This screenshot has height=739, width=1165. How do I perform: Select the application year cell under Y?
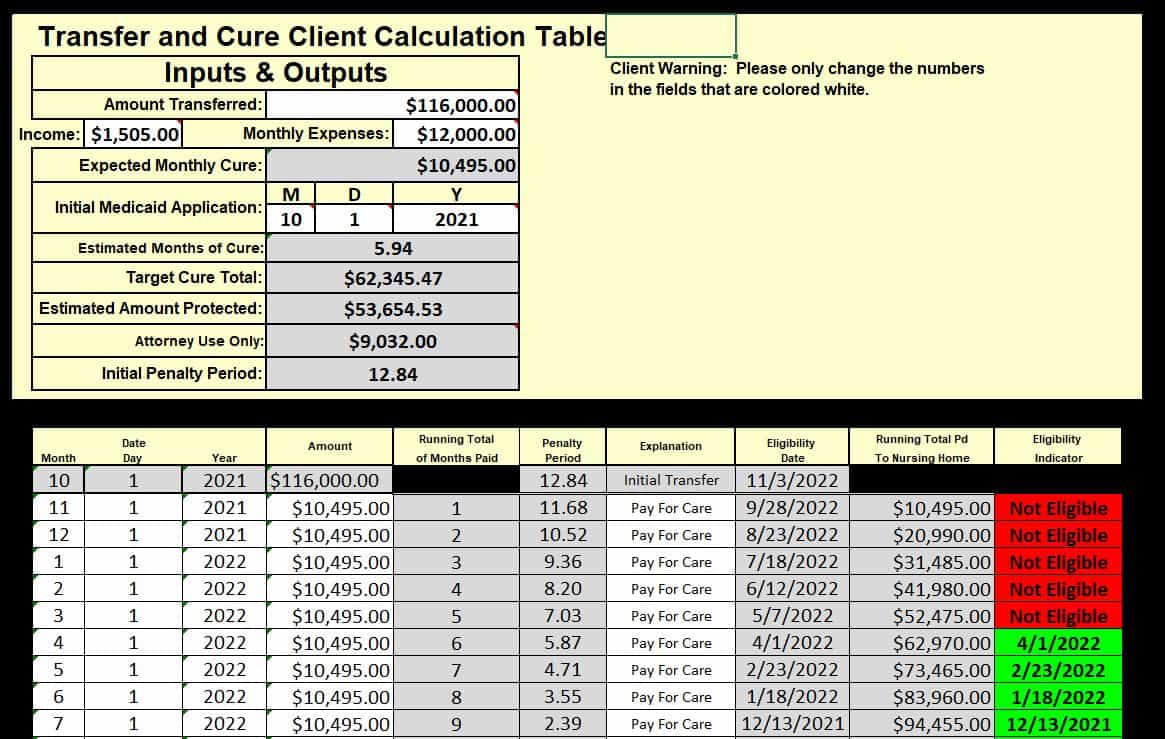[x=456, y=219]
